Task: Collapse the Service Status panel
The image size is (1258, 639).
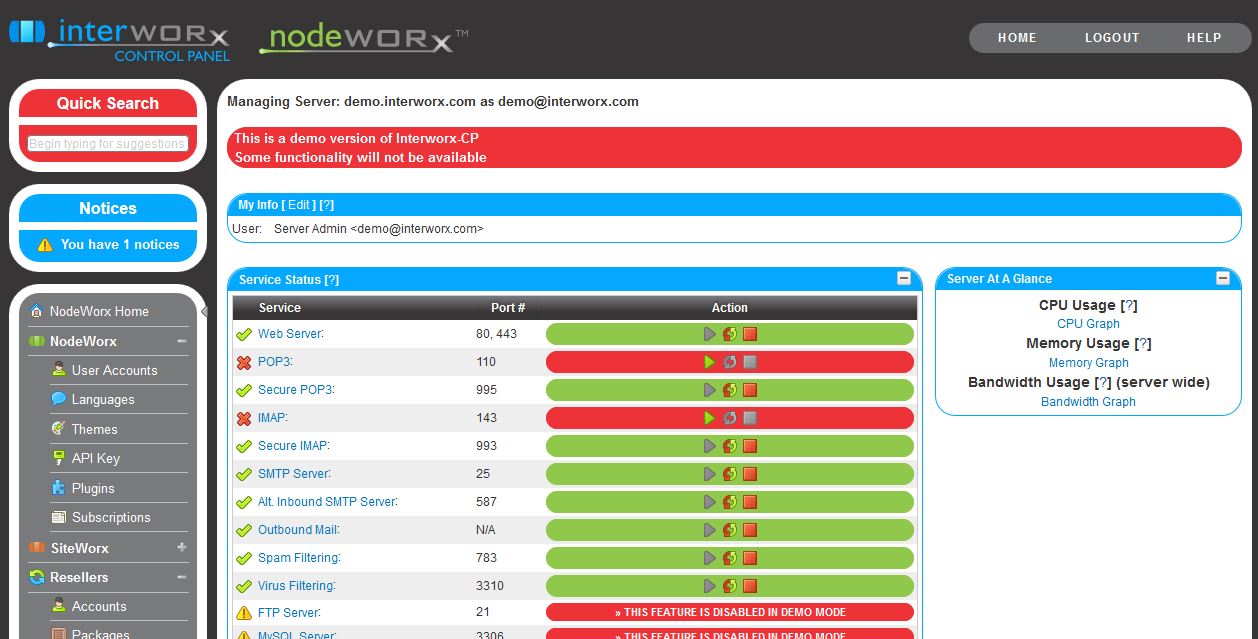Action: [904, 279]
